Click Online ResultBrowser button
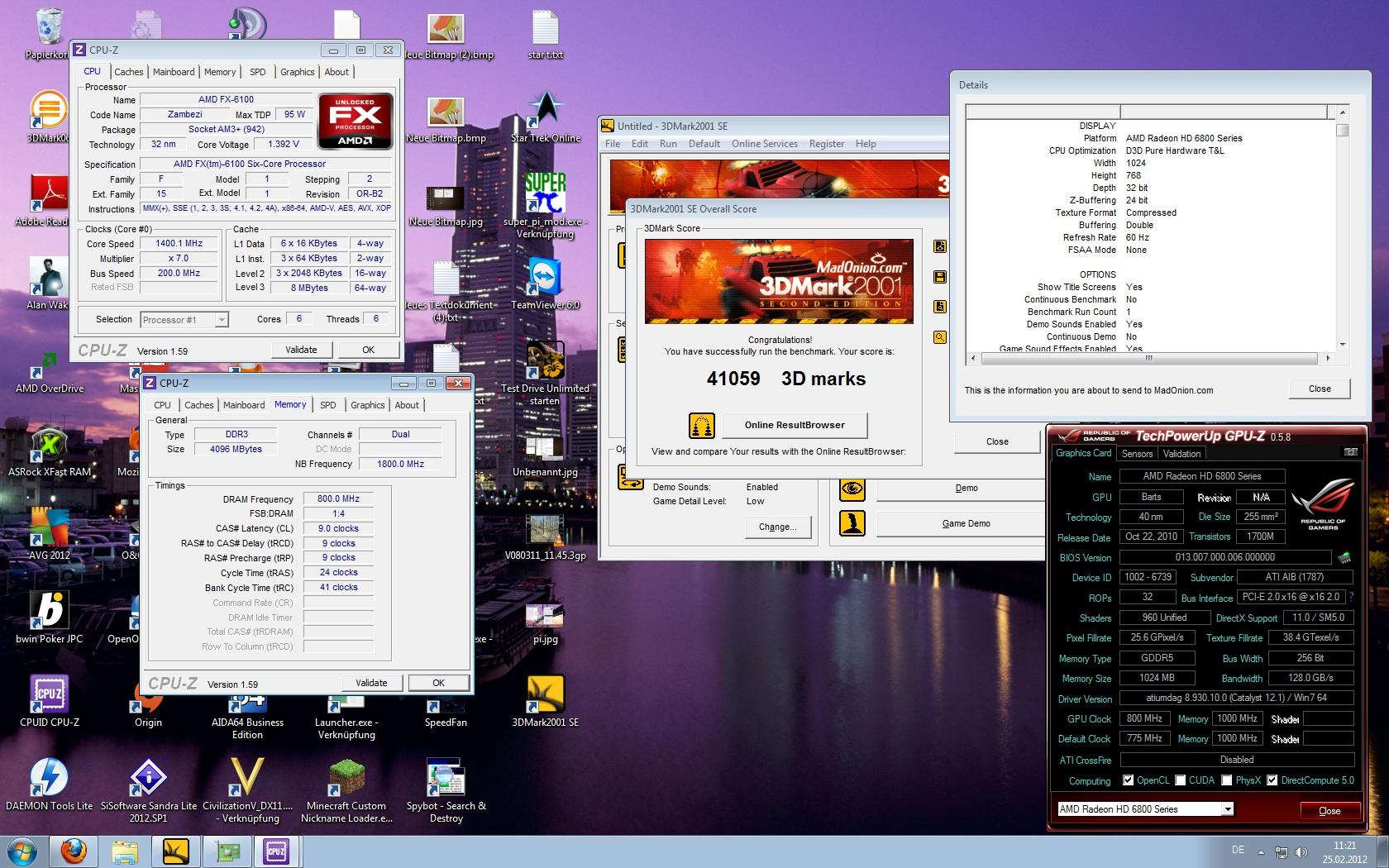Image resolution: width=1389 pixels, height=868 pixels. 795,425
